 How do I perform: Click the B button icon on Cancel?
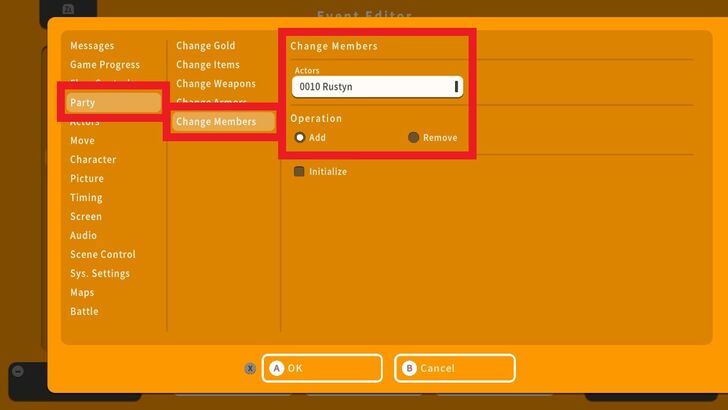click(x=409, y=368)
